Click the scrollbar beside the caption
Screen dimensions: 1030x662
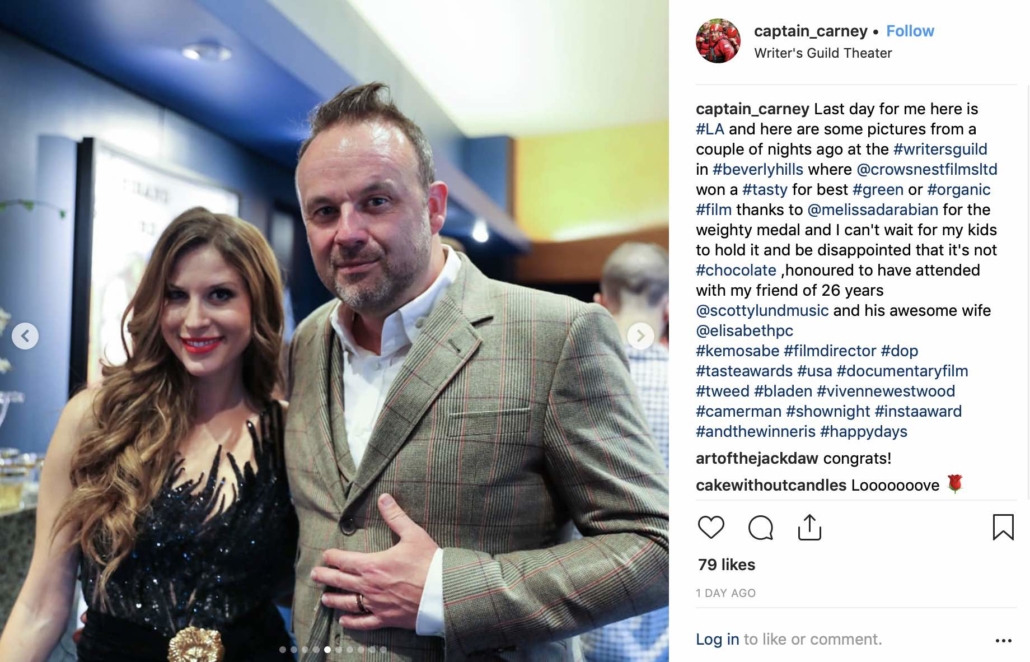1027,292
